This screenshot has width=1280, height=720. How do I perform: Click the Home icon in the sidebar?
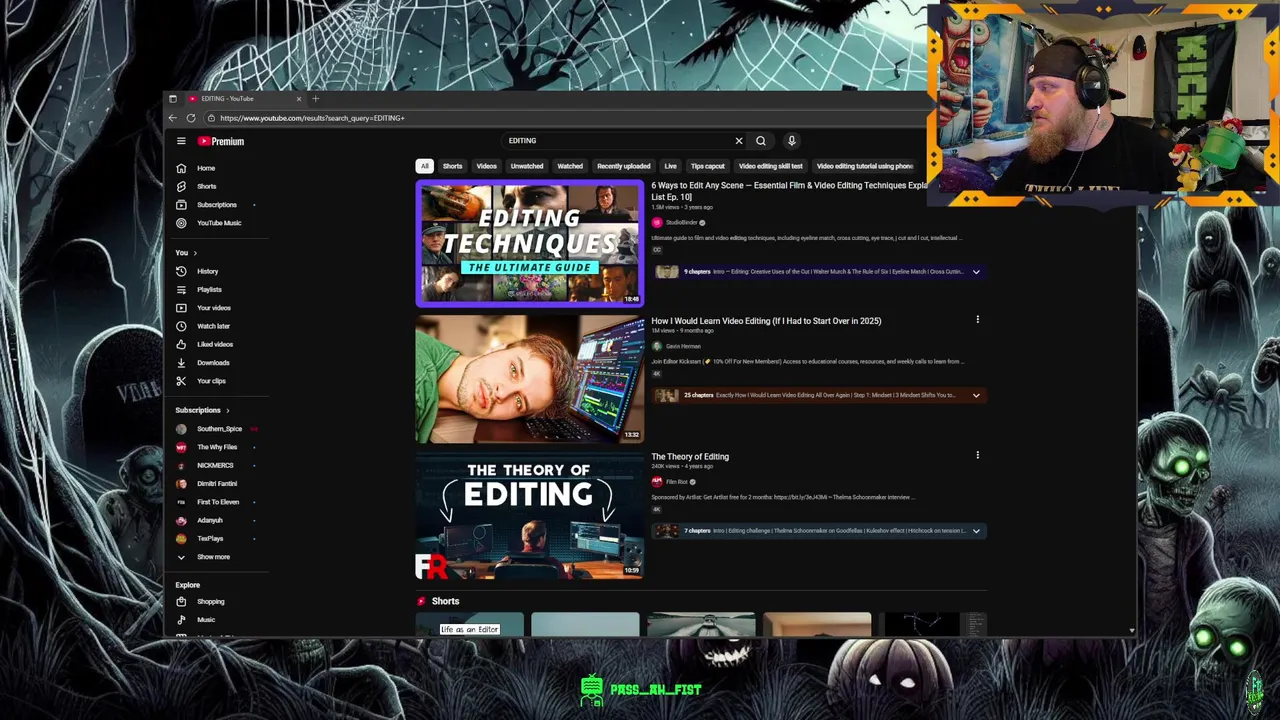coord(181,168)
